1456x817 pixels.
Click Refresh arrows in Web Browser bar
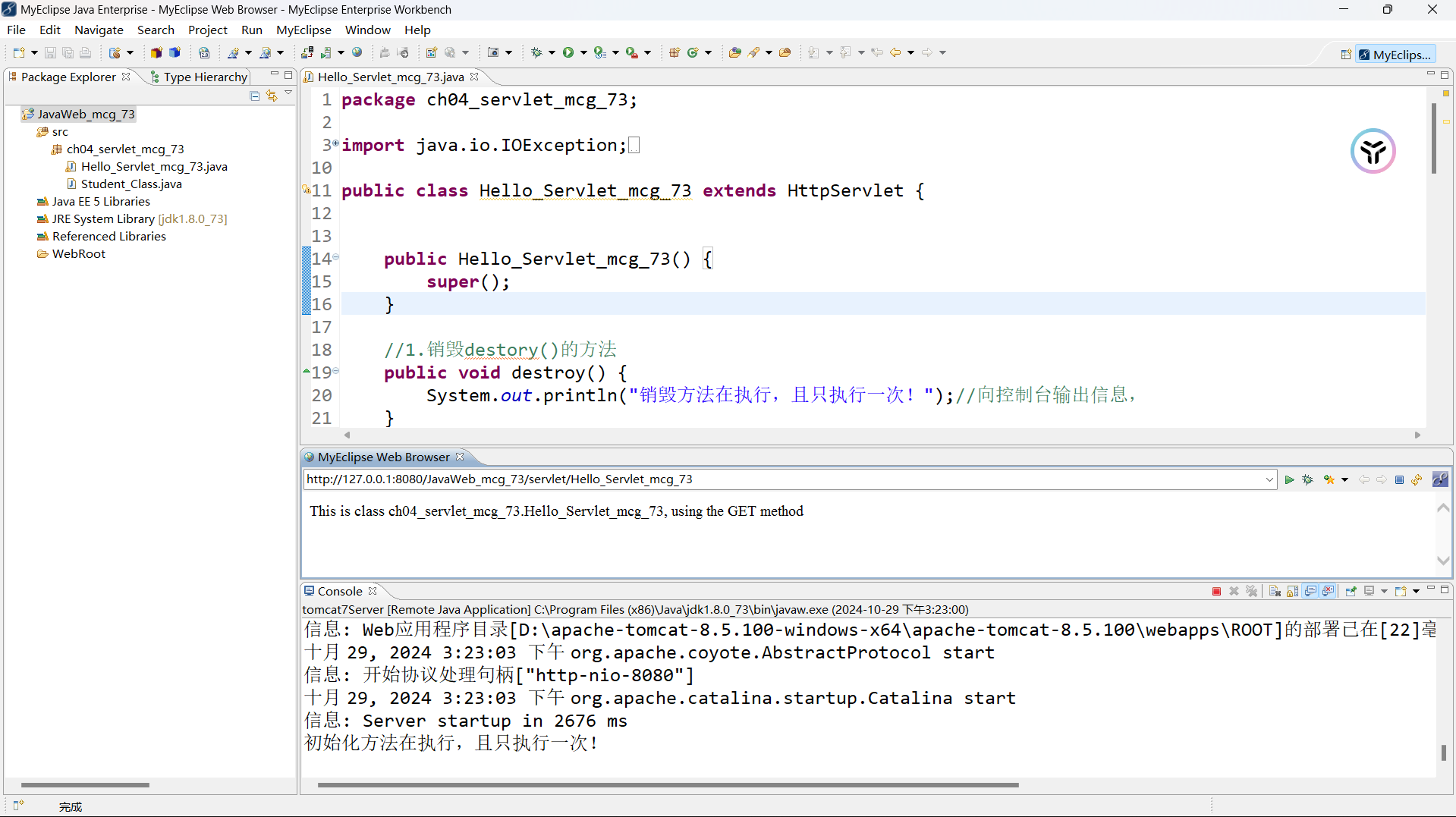click(1417, 479)
